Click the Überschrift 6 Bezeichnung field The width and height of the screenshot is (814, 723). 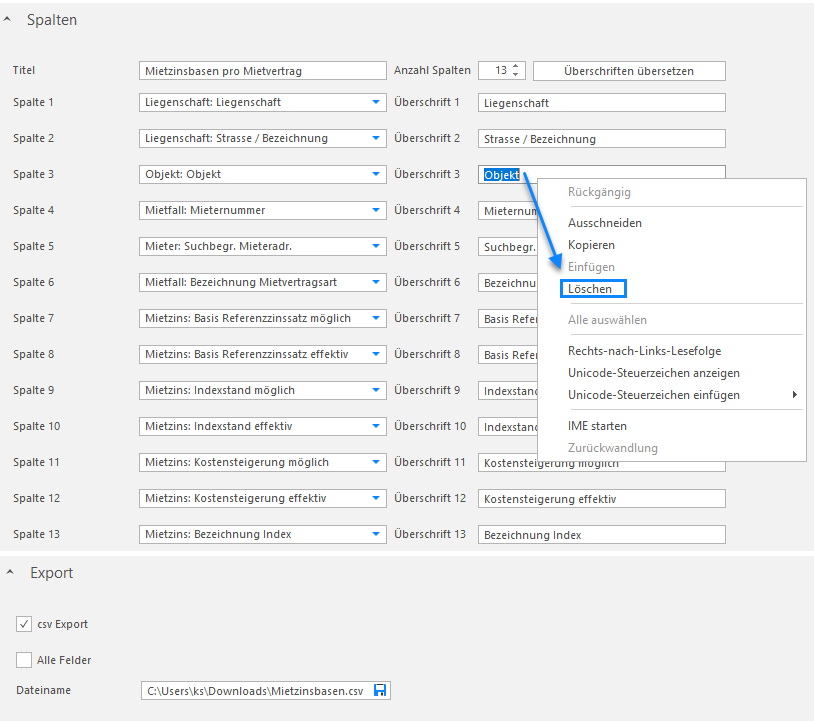coord(508,282)
